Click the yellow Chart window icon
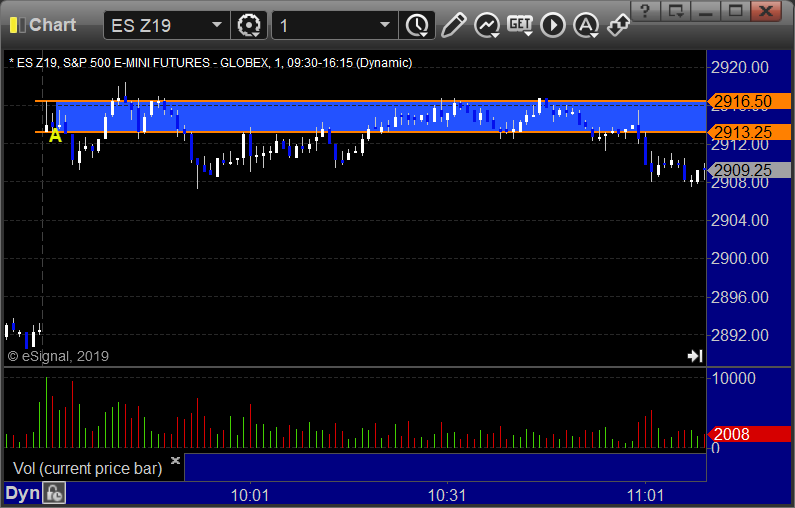This screenshot has width=795, height=508. coord(17,25)
